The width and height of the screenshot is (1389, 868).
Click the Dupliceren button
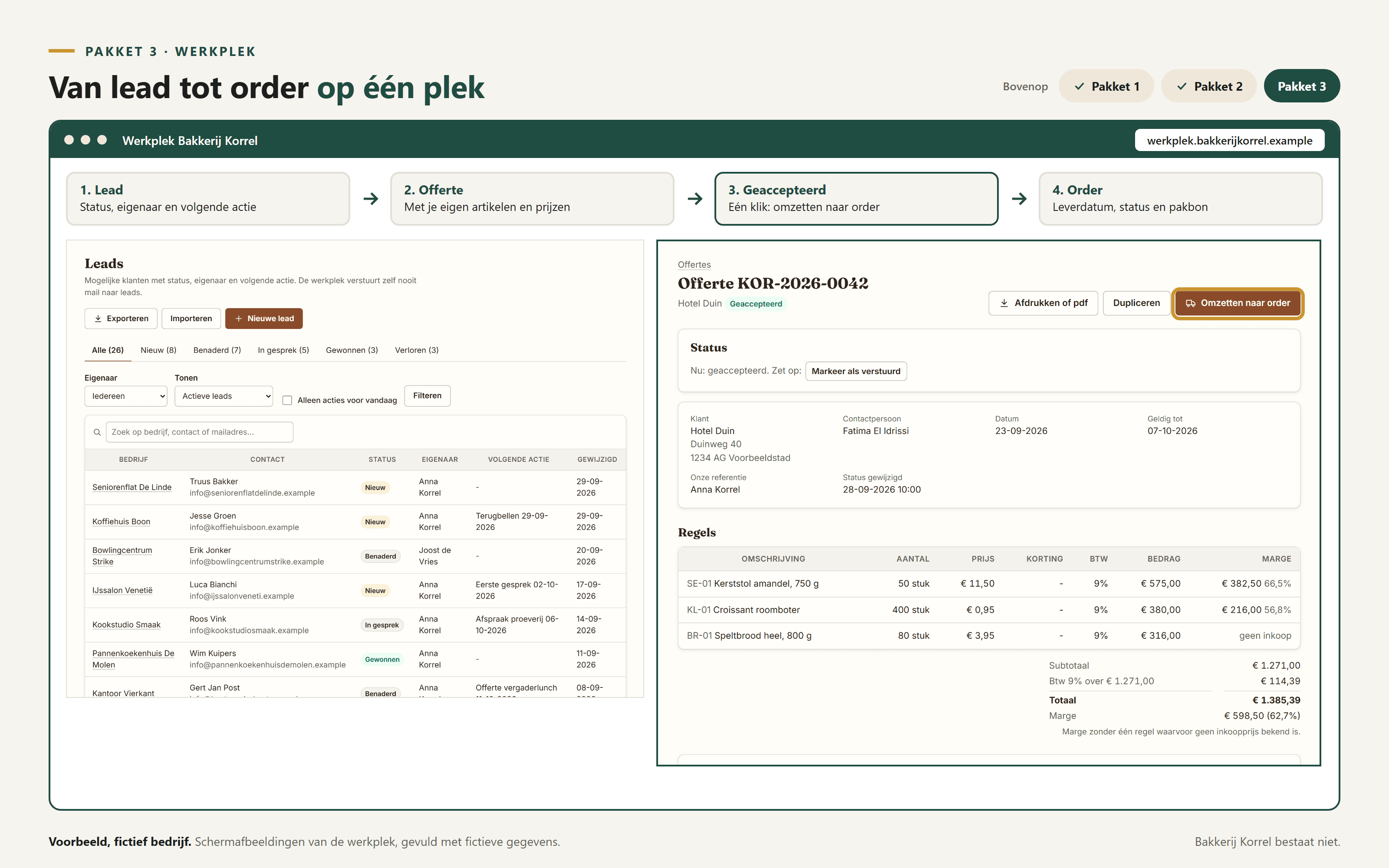1136,303
